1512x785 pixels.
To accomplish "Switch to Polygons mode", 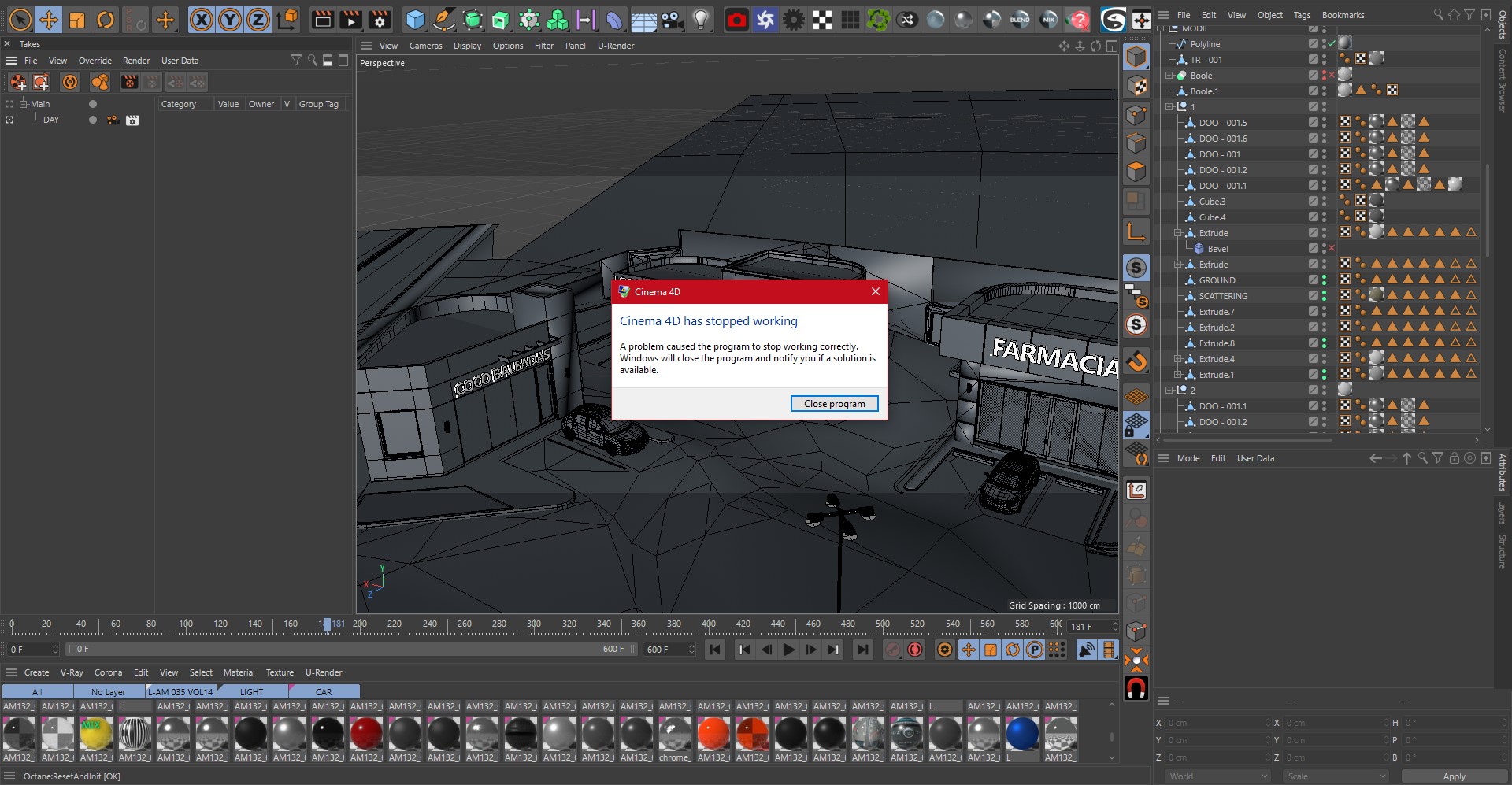I will point(1136,172).
